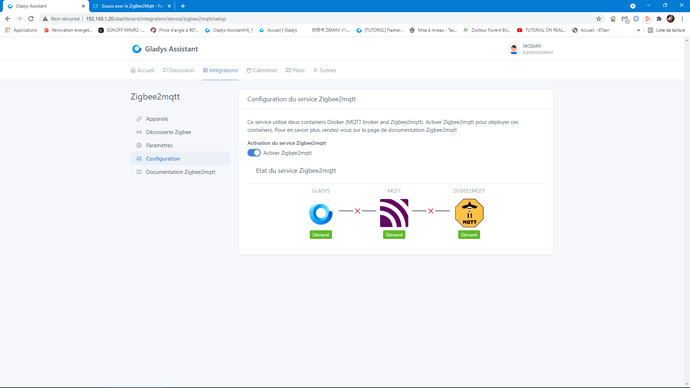Click the yellow Zigbee2mqtt bee icon

click(469, 213)
